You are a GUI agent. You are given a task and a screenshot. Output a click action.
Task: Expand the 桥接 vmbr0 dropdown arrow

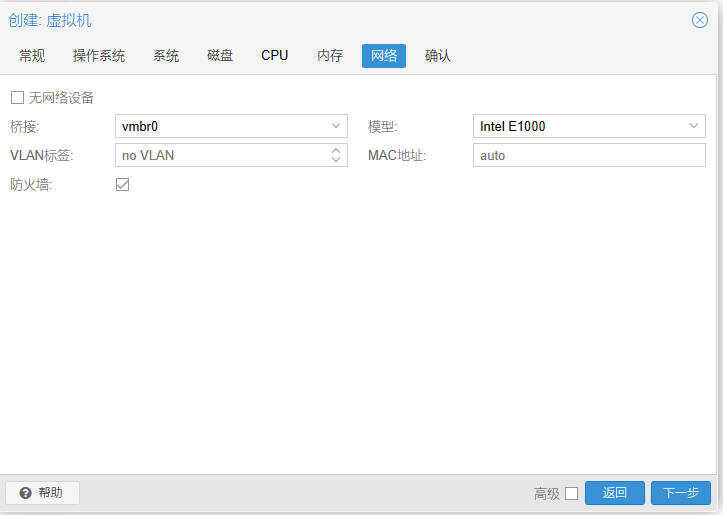pos(336,127)
